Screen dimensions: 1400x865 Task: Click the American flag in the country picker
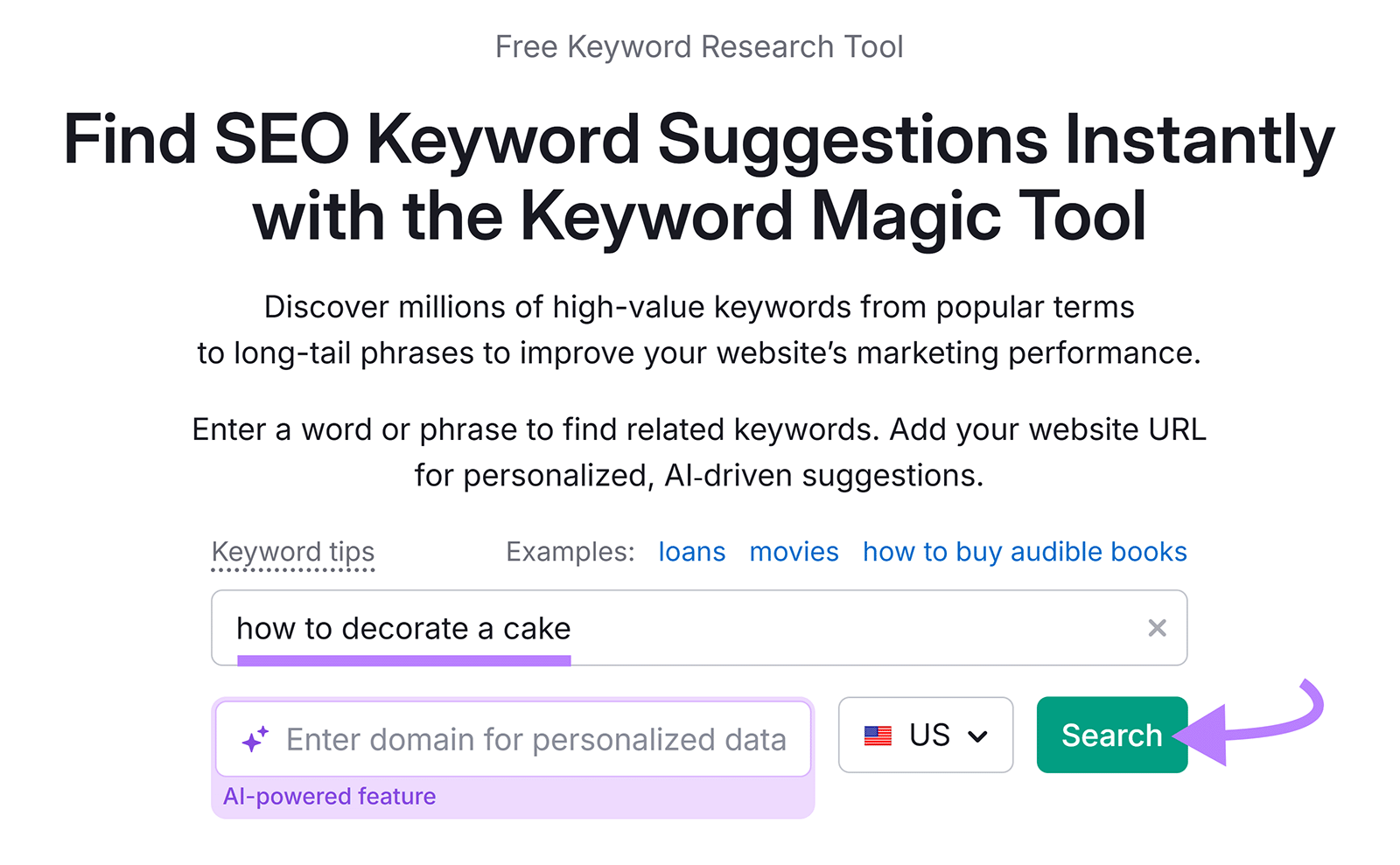(x=878, y=735)
